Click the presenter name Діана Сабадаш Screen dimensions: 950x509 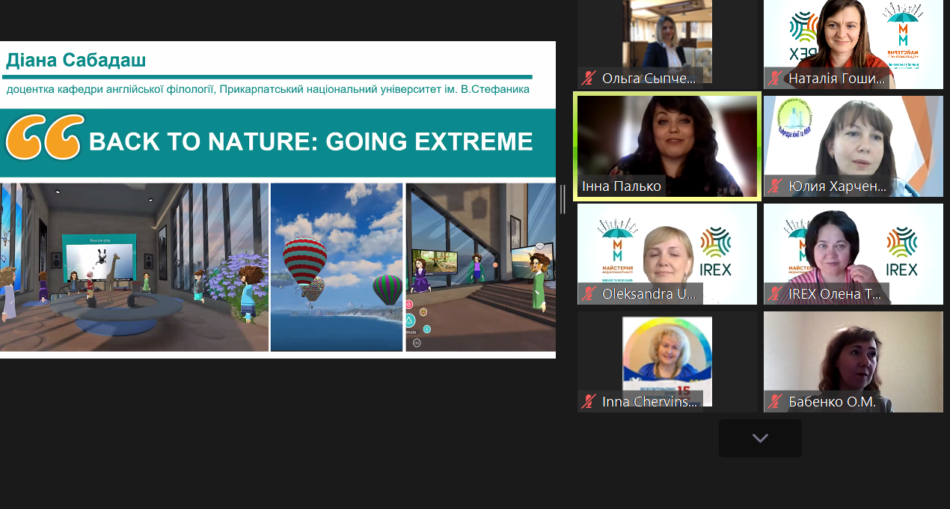click(76, 61)
